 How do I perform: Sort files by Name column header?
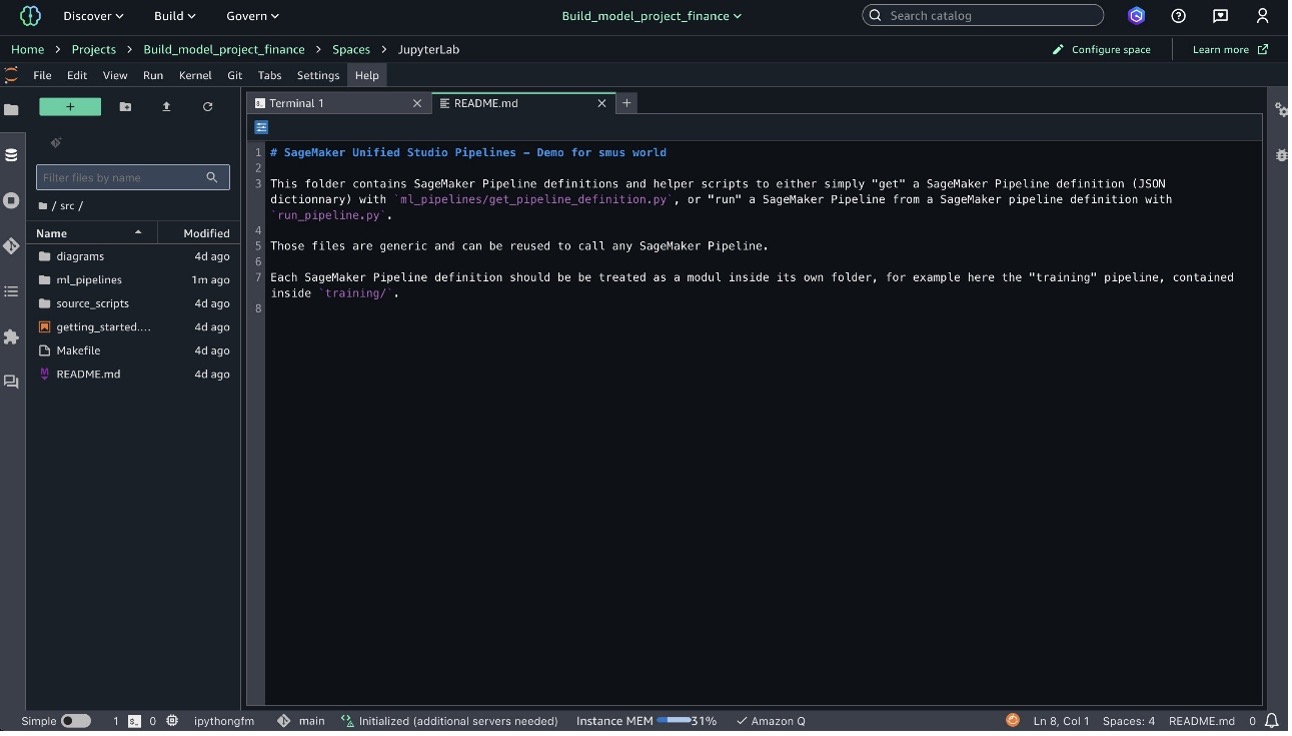click(x=92, y=233)
